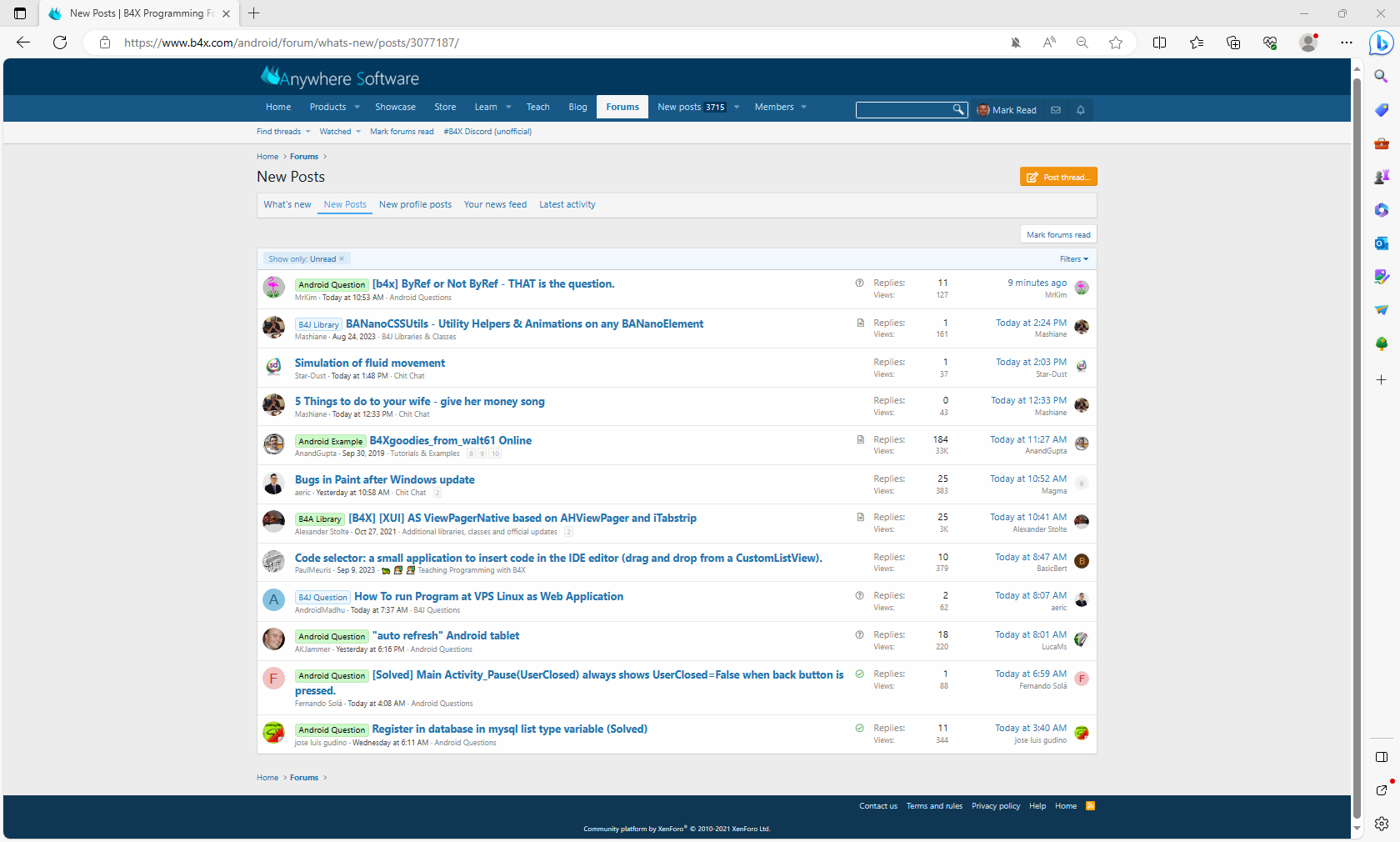Switch to the What's new tab
This screenshot has width=1400, height=842.
coord(287,204)
